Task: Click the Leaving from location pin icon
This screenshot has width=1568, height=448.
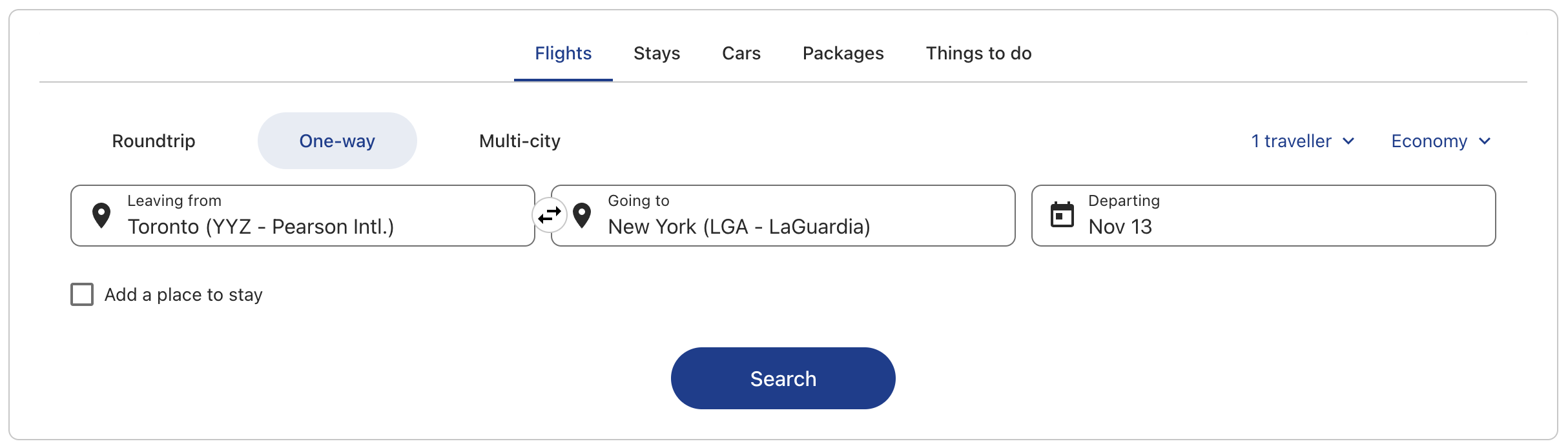Action: tap(101, 216)
